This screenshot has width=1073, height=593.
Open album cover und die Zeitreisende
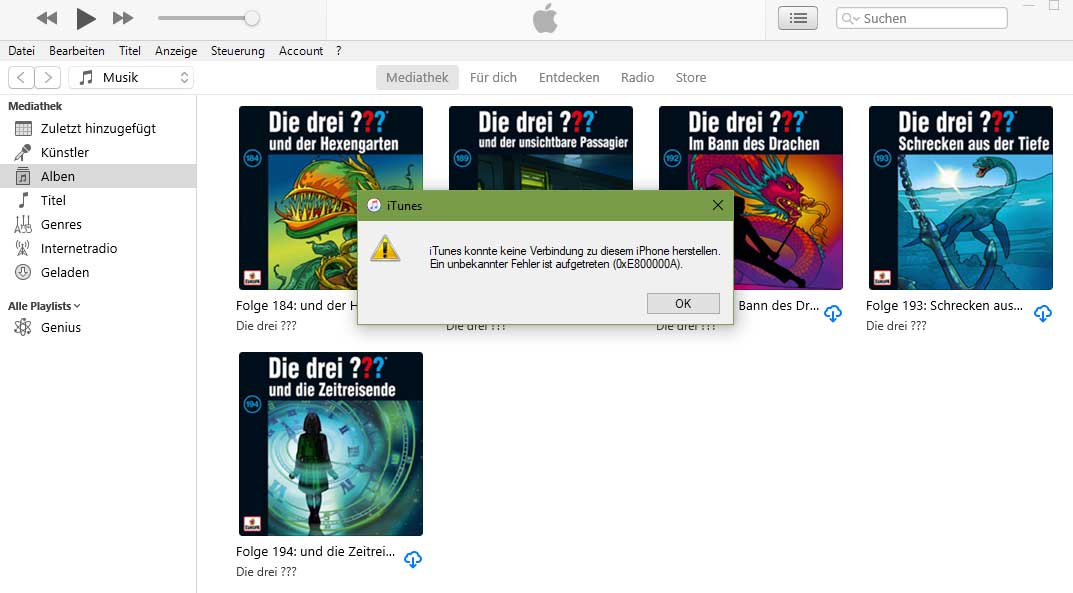pyautogui.click(x=331, y=444)
